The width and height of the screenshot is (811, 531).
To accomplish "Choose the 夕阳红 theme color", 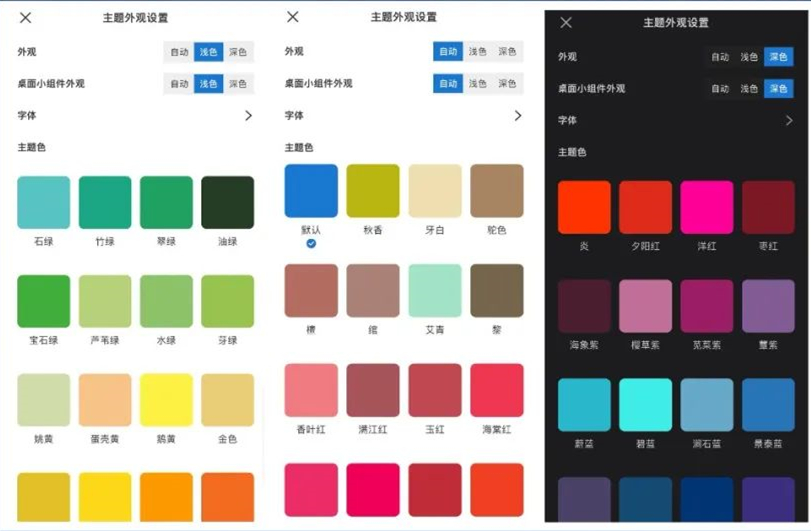I will coord(645,207).
